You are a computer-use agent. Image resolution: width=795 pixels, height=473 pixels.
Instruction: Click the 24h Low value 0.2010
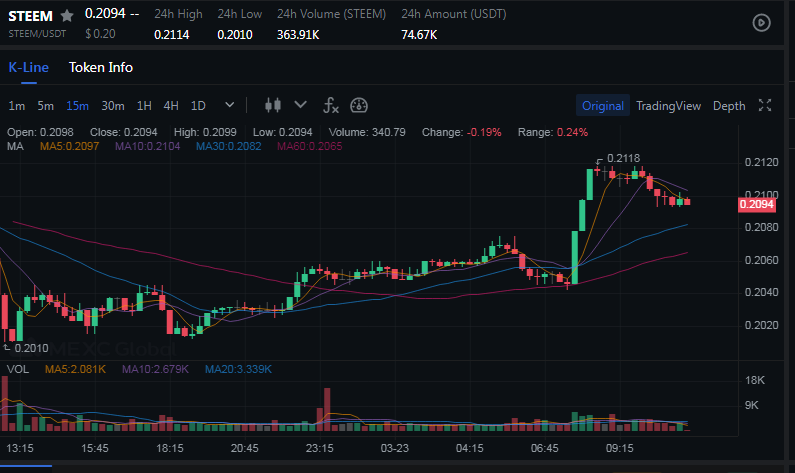[235, 35]
